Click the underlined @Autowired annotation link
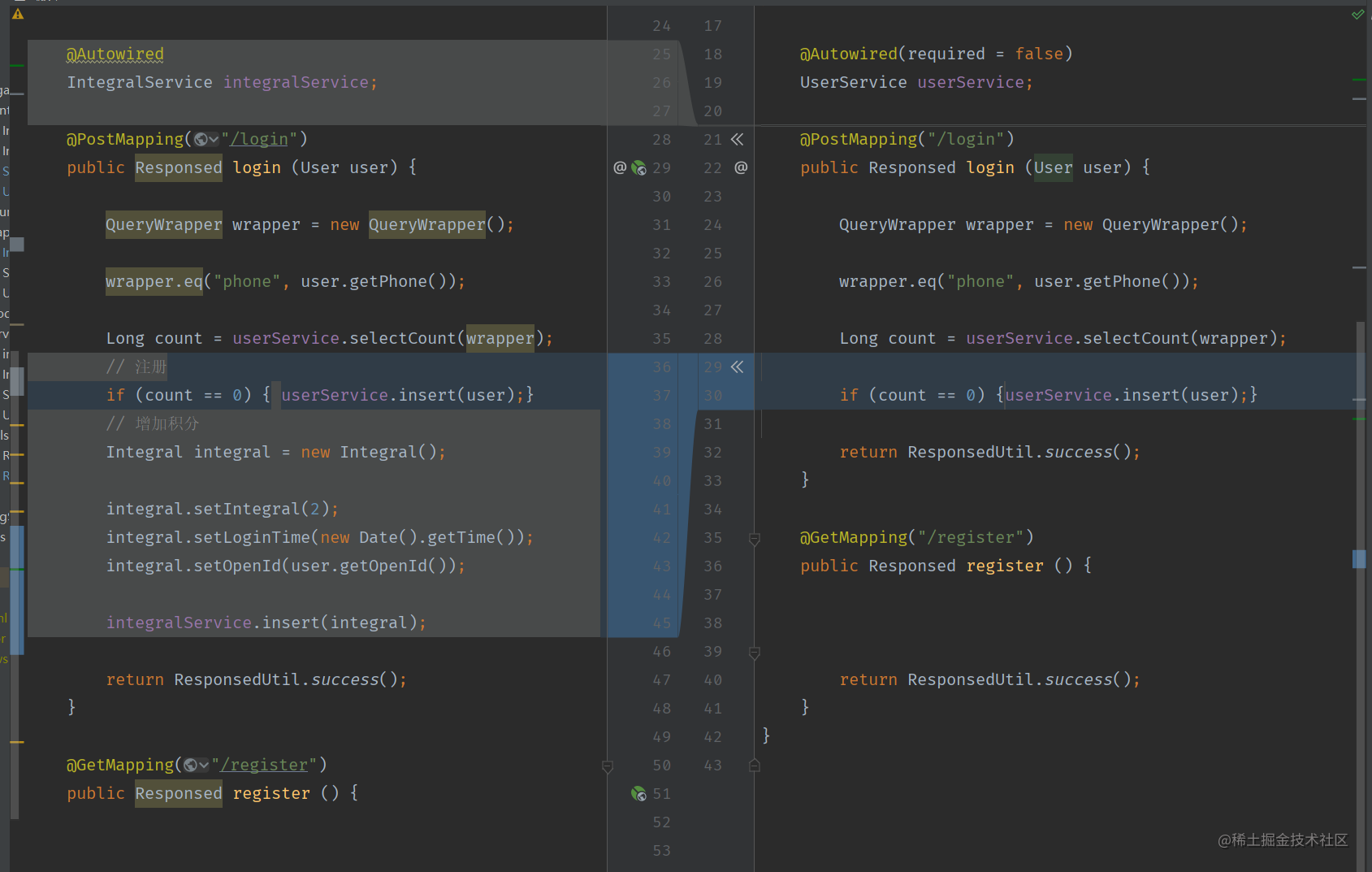 pyautogui.click(x=114, y=54)
